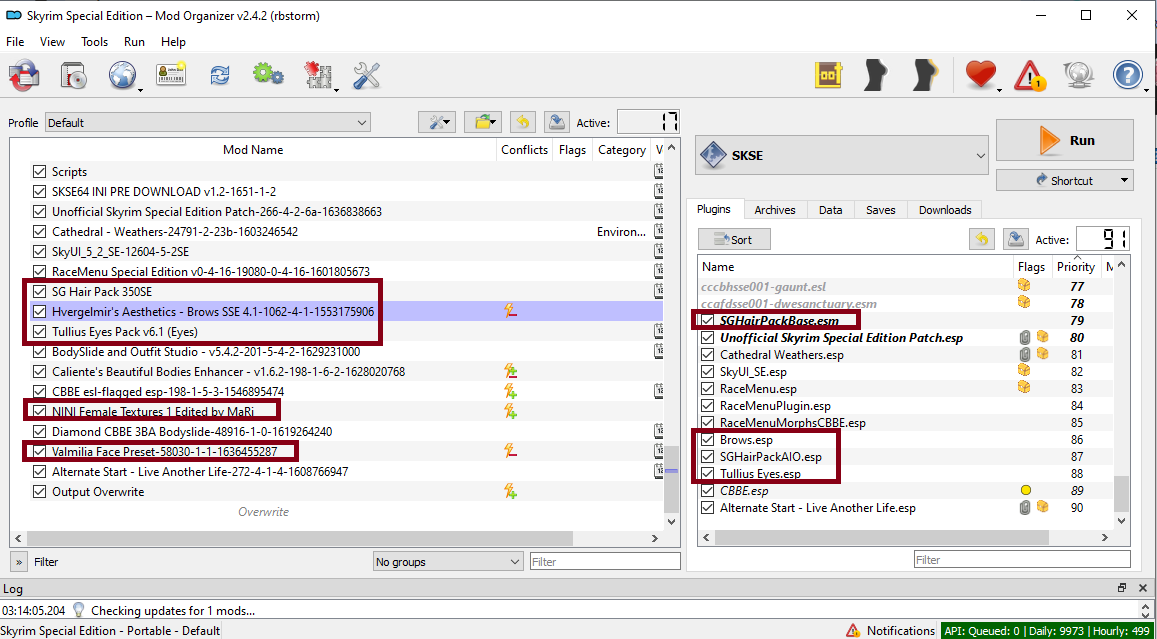The height and width of the screenshot is (639, 1157).
Task: Open the Executables configuration icon
Action: 318,76
